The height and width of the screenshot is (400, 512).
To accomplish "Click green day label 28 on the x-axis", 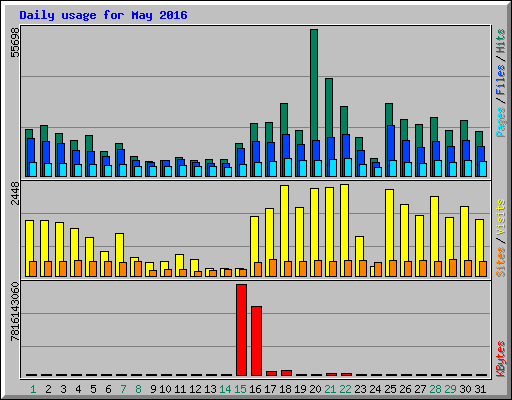I will click(435, 389).
